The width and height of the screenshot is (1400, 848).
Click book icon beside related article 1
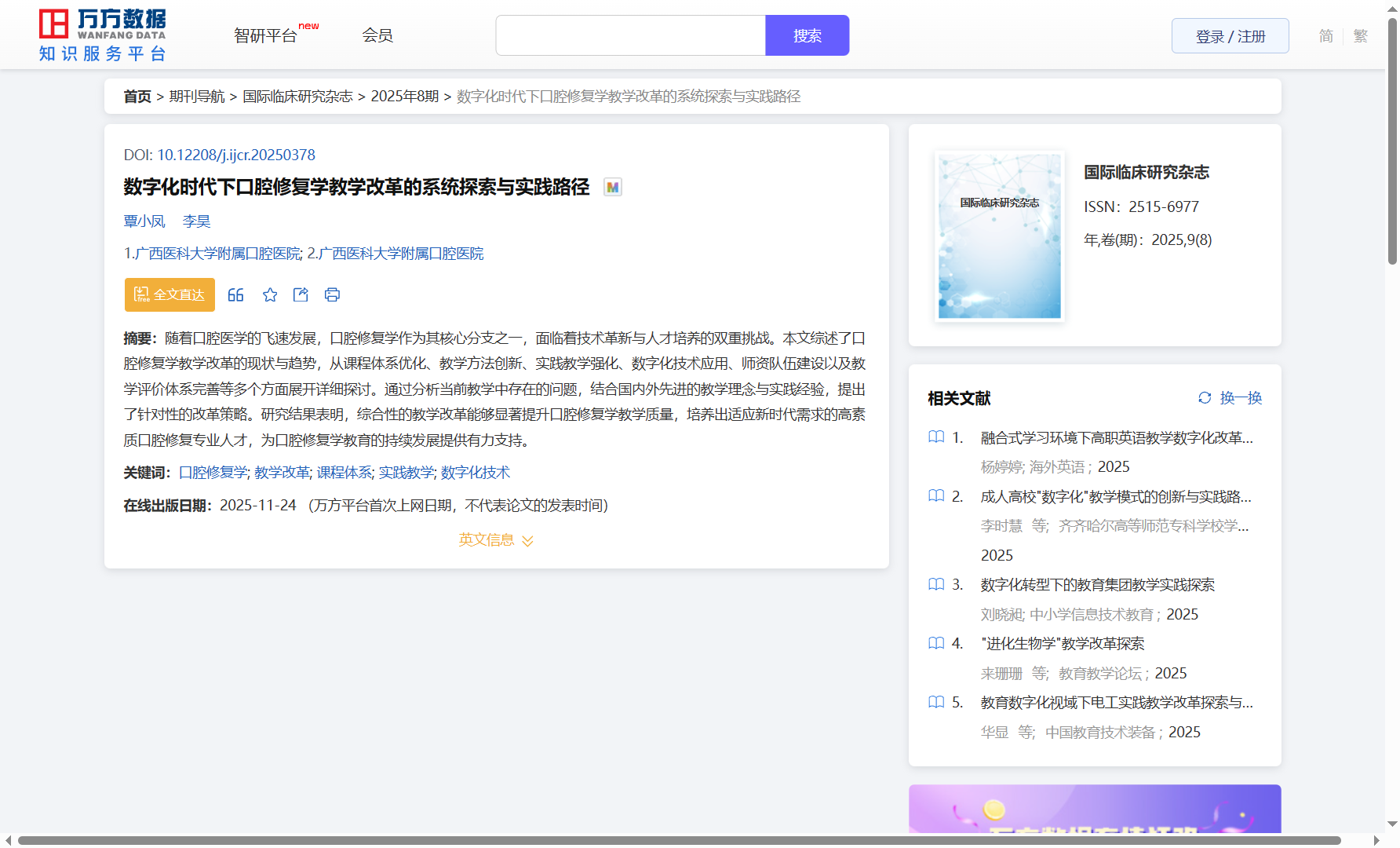(936, 437)
